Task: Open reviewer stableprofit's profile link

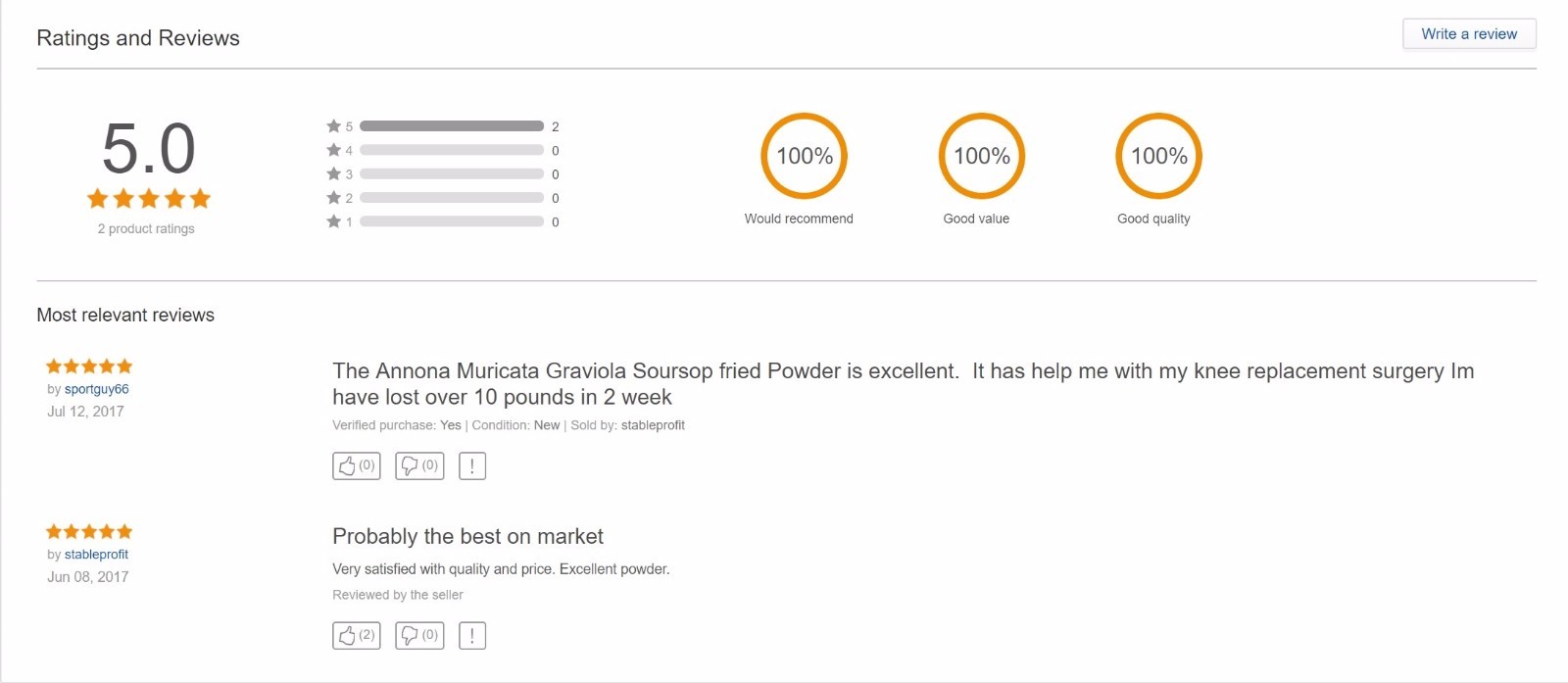Action: 96,555
